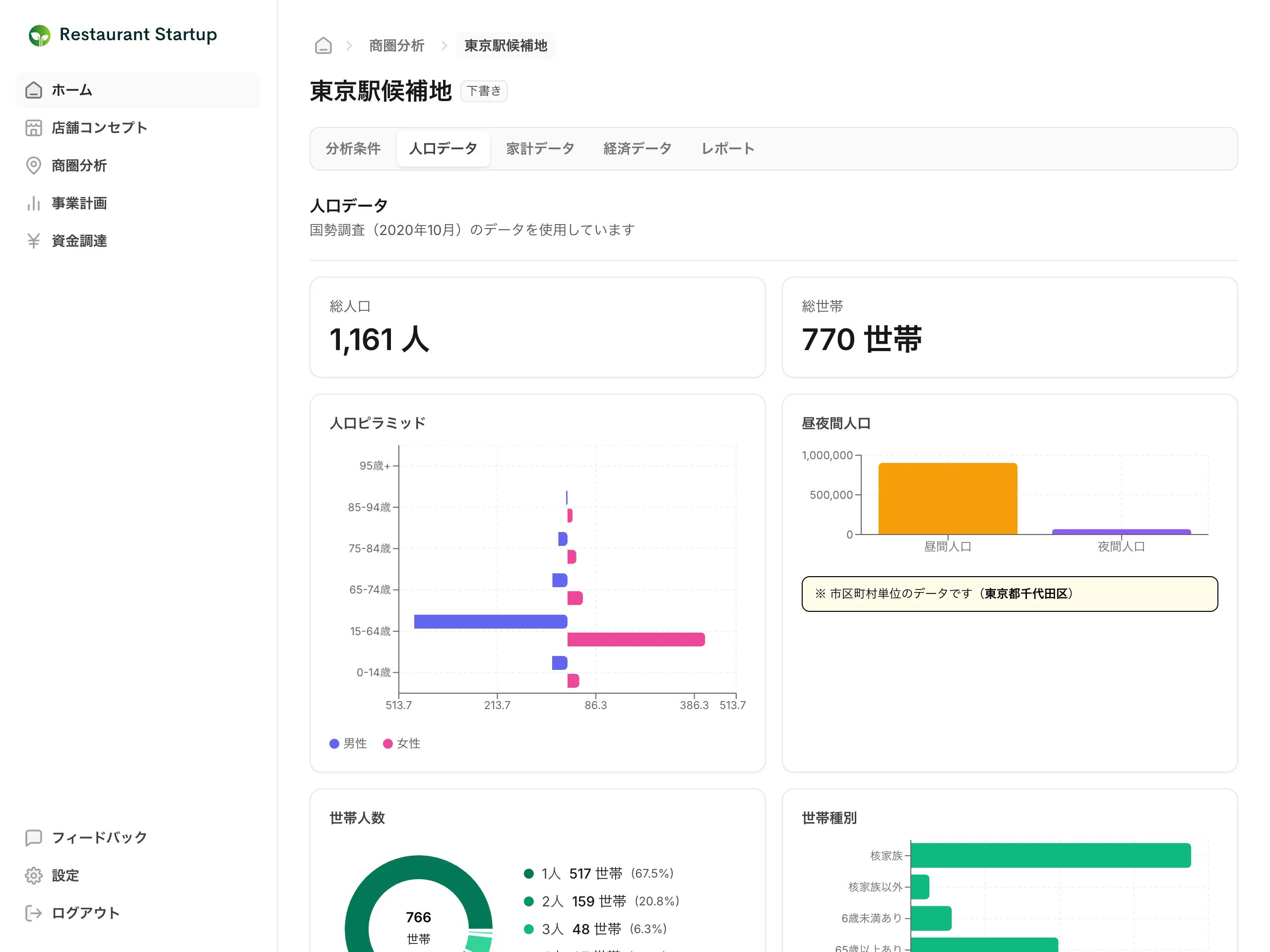1270x952 pixels.
Task: Click the 766 世帯 donut center label
Action: click(419, 927)
